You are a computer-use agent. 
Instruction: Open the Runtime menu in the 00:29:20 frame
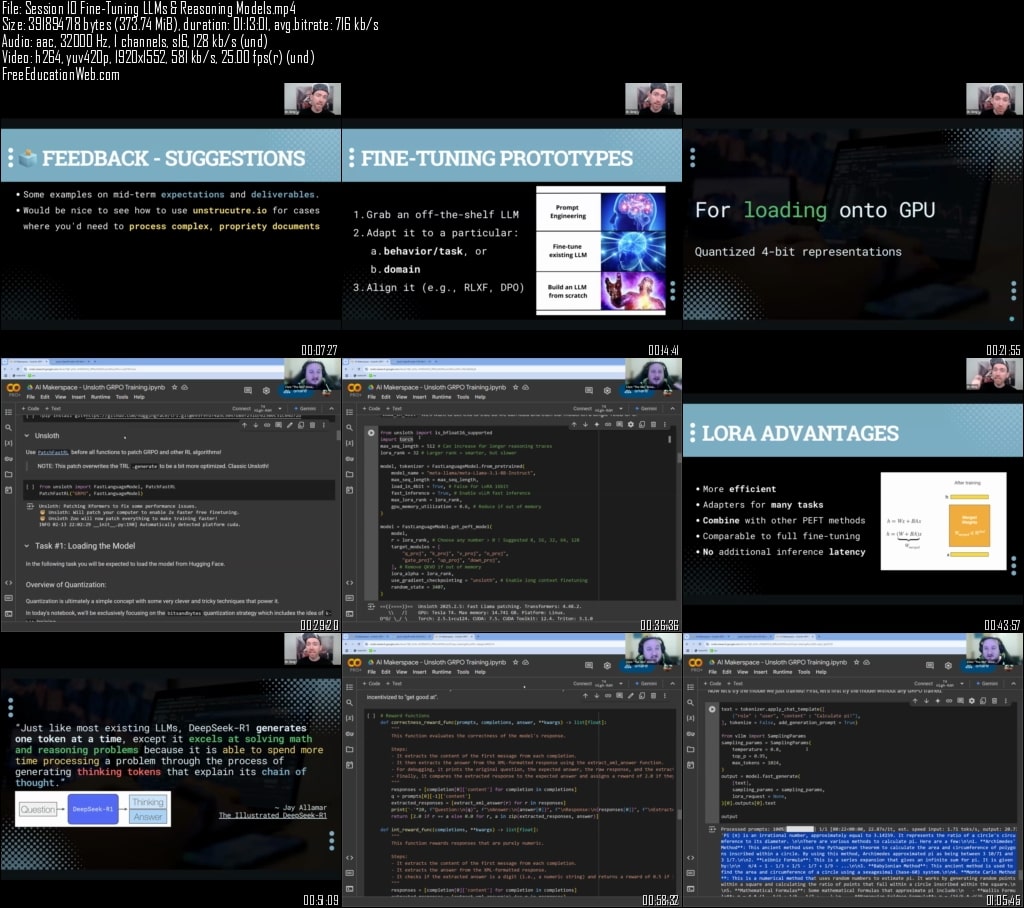tap(101, 397)
